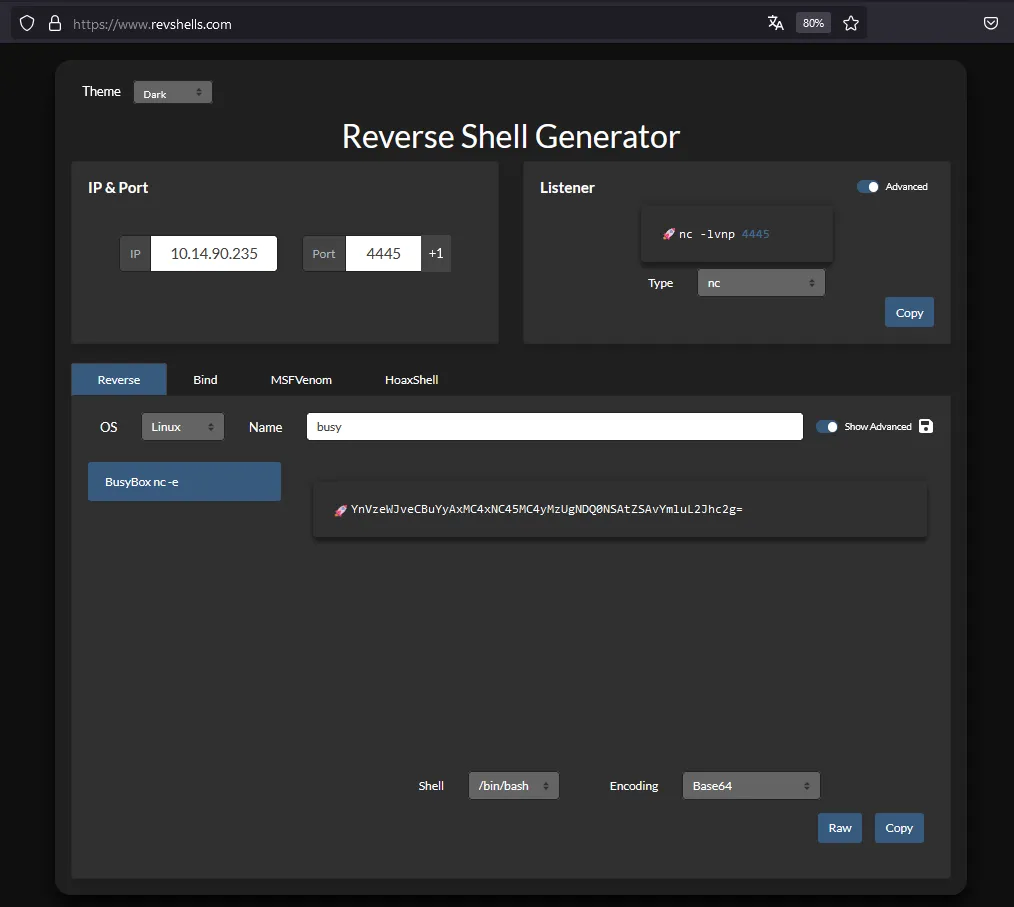Click rocket icon beside nc -lvnp command
The image size is (1014, 907).
(669, 234)
